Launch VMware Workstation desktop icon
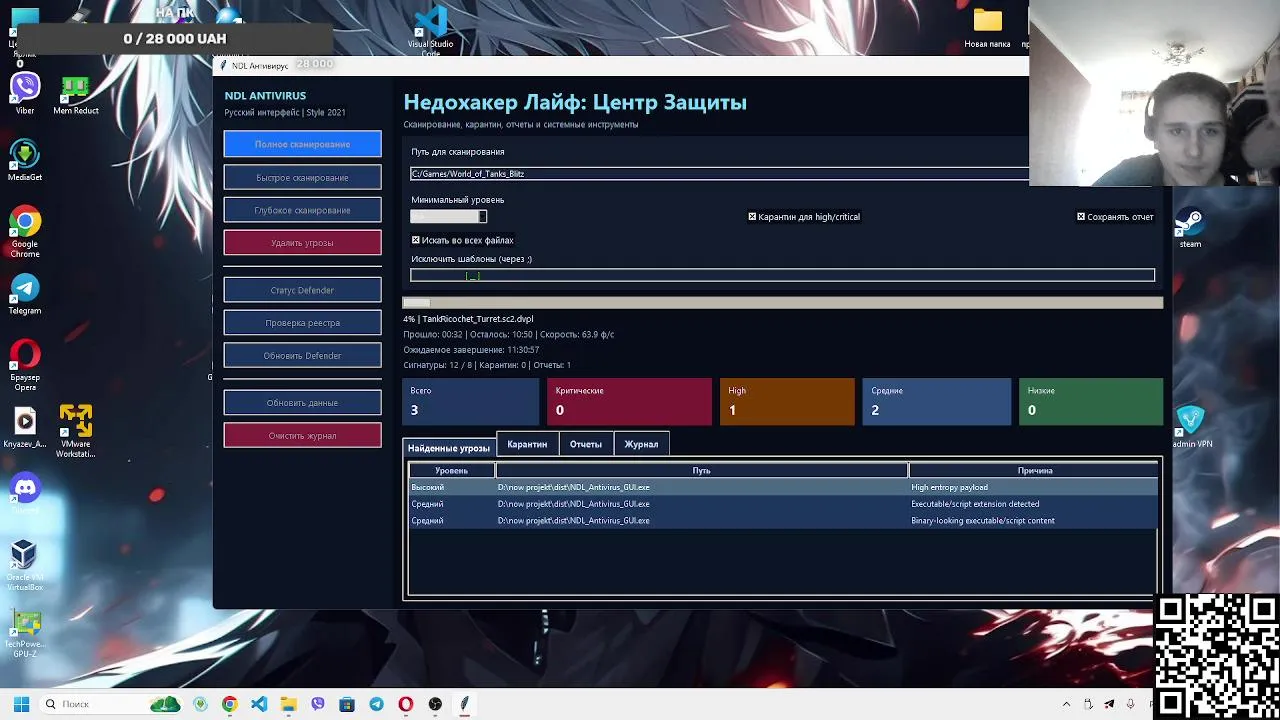 pyautogui.click(x=75, y=431)
